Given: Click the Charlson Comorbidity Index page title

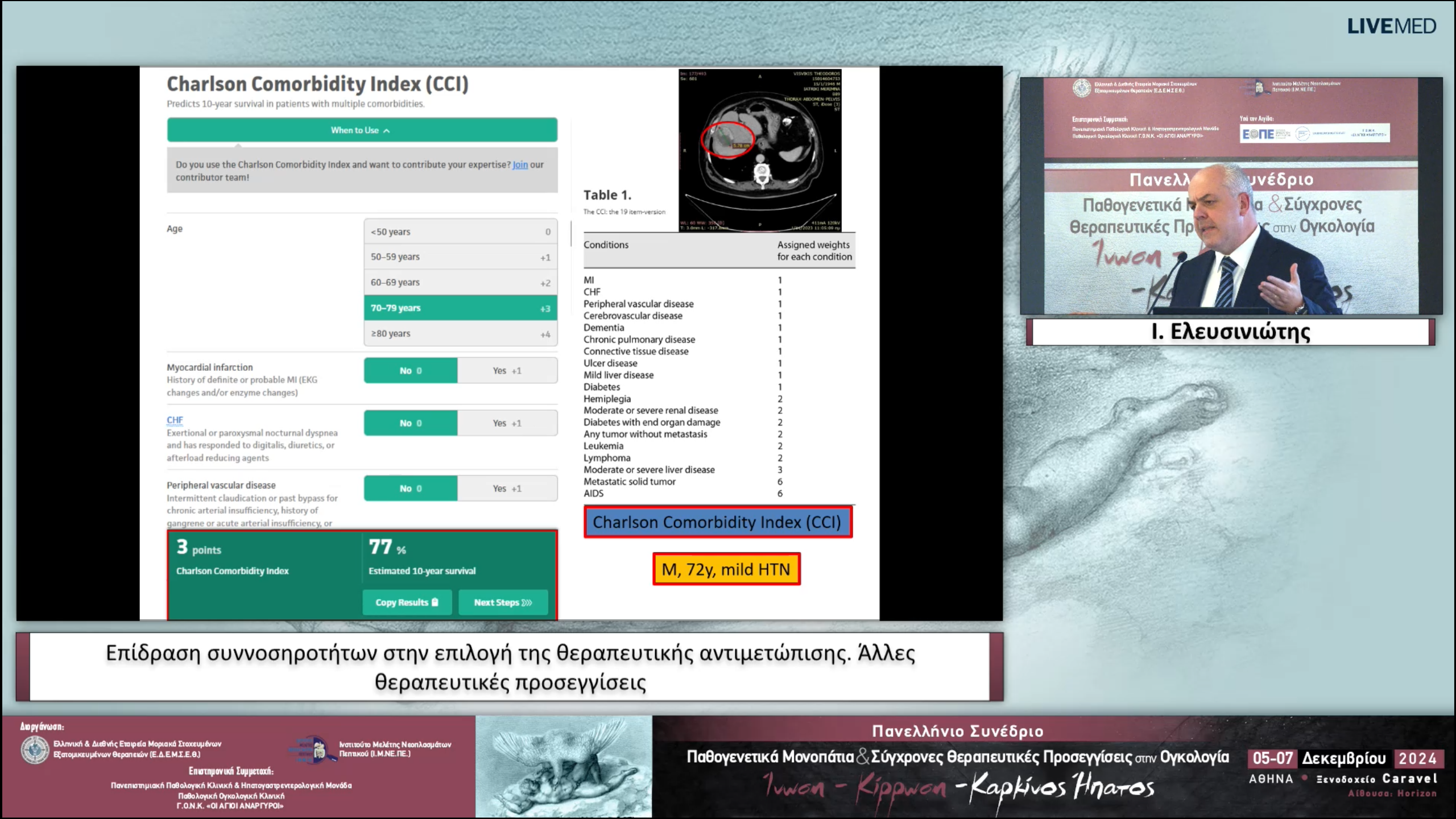Looking at the screenshot, I should pyautogui.click(x=317, y=84).
